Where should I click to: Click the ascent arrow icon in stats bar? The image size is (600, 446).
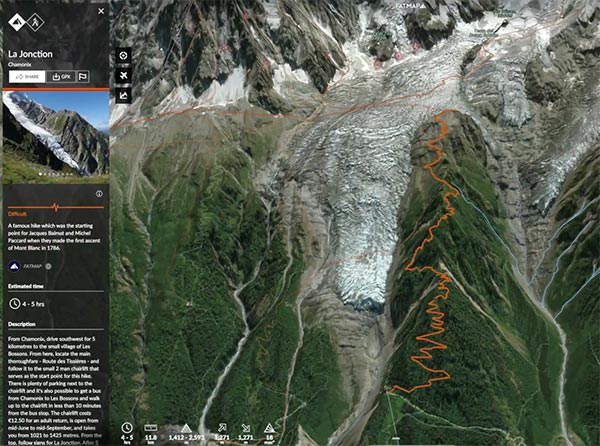coord(222,427)
